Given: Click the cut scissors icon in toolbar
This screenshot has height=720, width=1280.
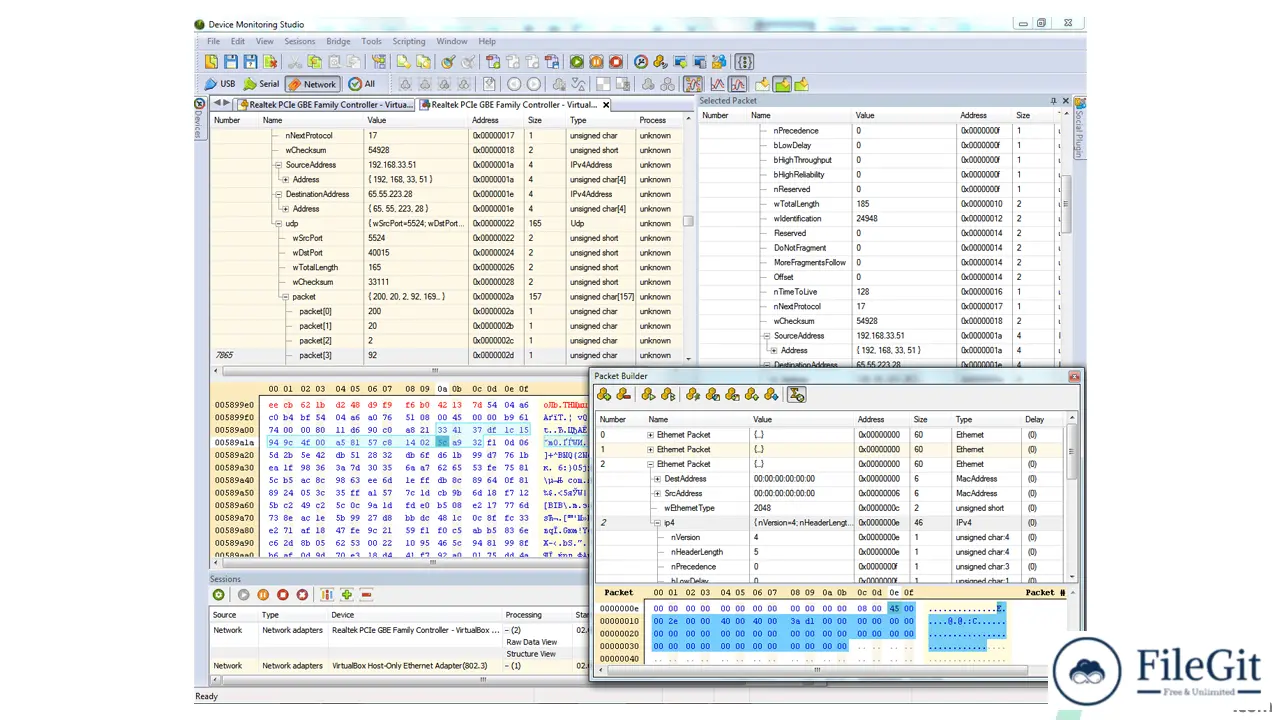Looking at the screenshot, I should [x=294, y=62].
